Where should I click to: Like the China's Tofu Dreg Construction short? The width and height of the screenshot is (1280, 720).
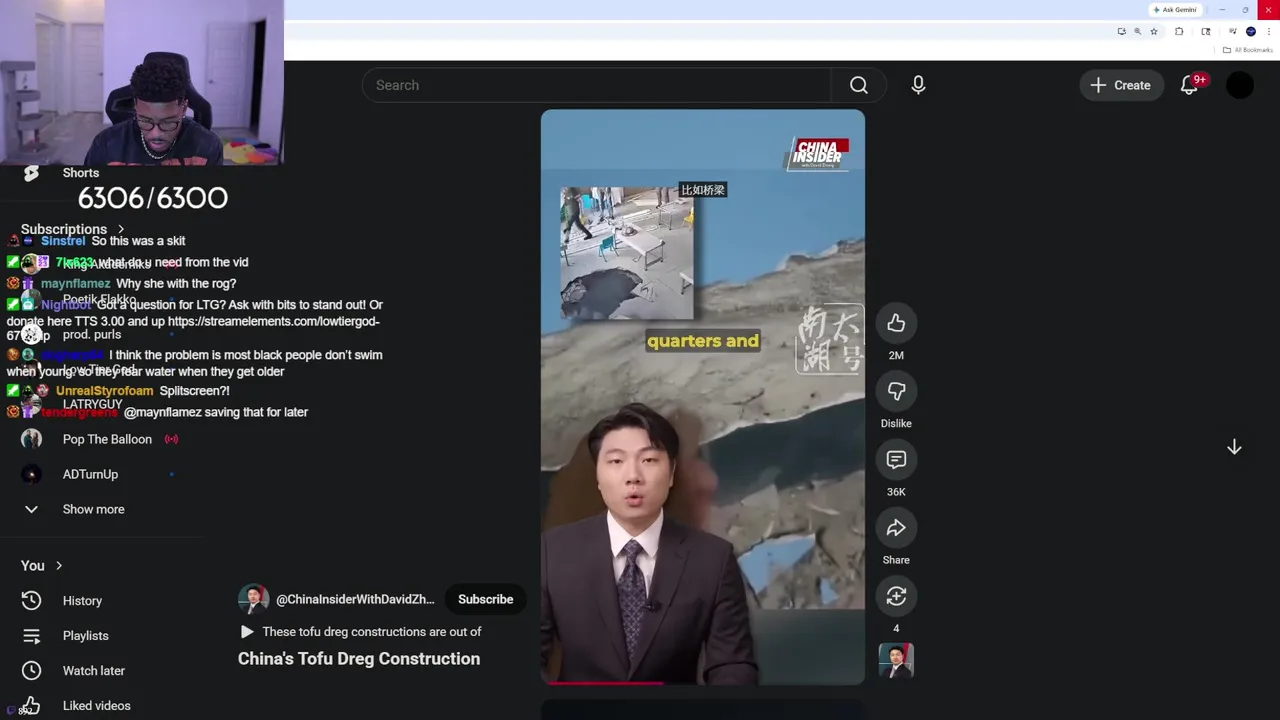click(x=896, y=323)
